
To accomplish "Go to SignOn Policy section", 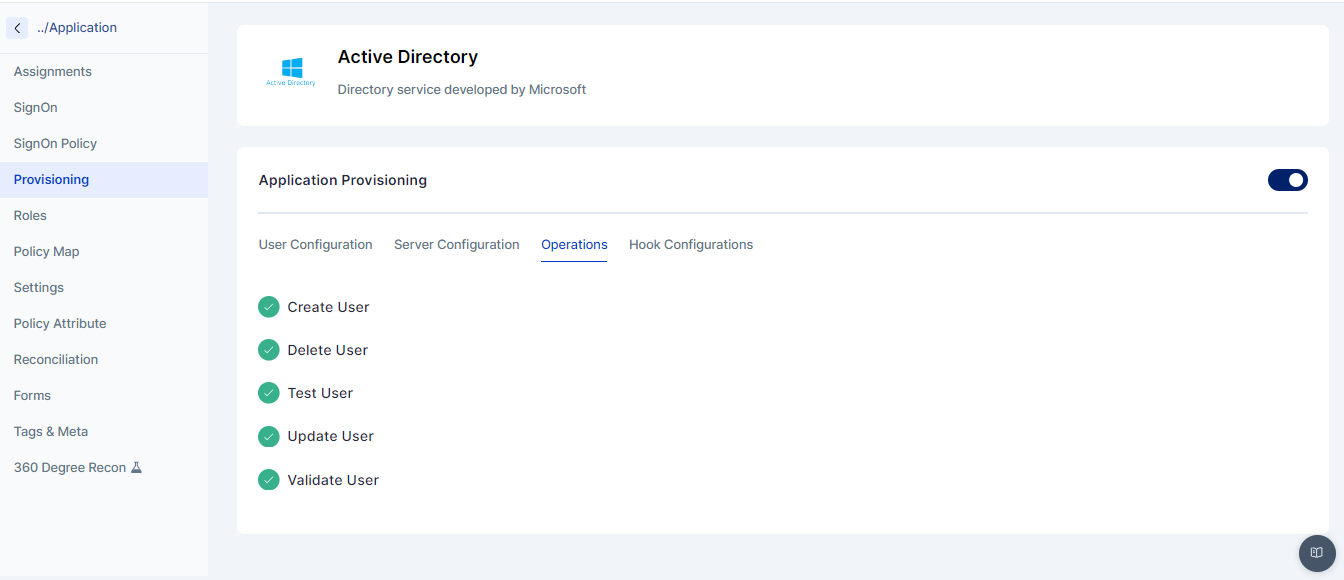I will (55, 144).
